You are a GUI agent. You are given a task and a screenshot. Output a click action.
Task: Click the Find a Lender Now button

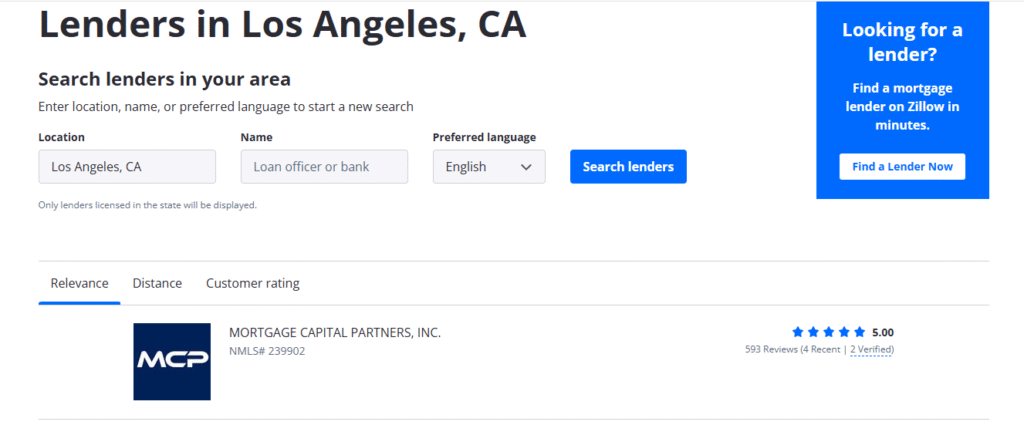903,166
